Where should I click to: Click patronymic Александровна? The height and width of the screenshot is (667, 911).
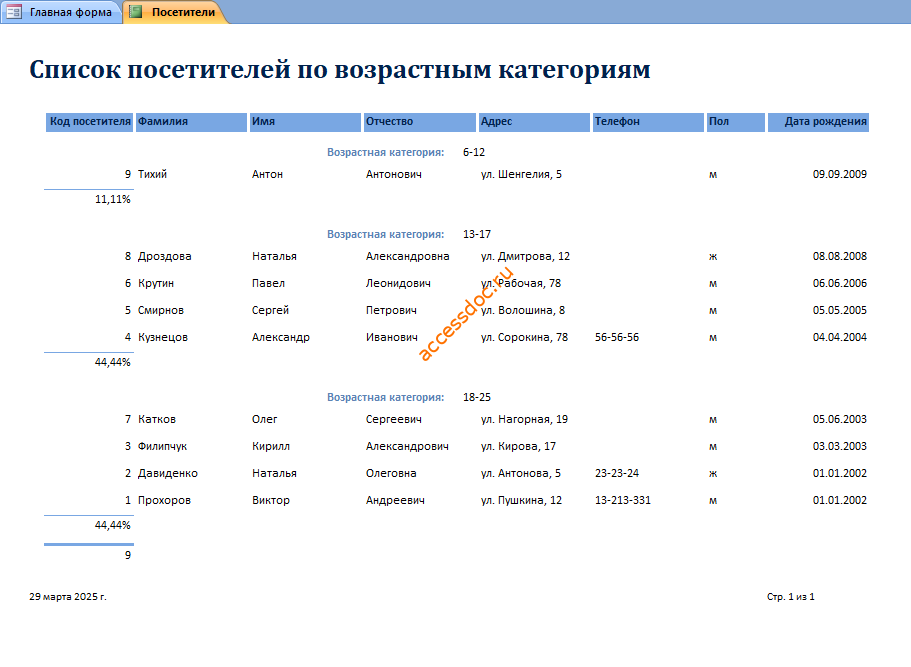pyautogui.click(x=407, y=256)
